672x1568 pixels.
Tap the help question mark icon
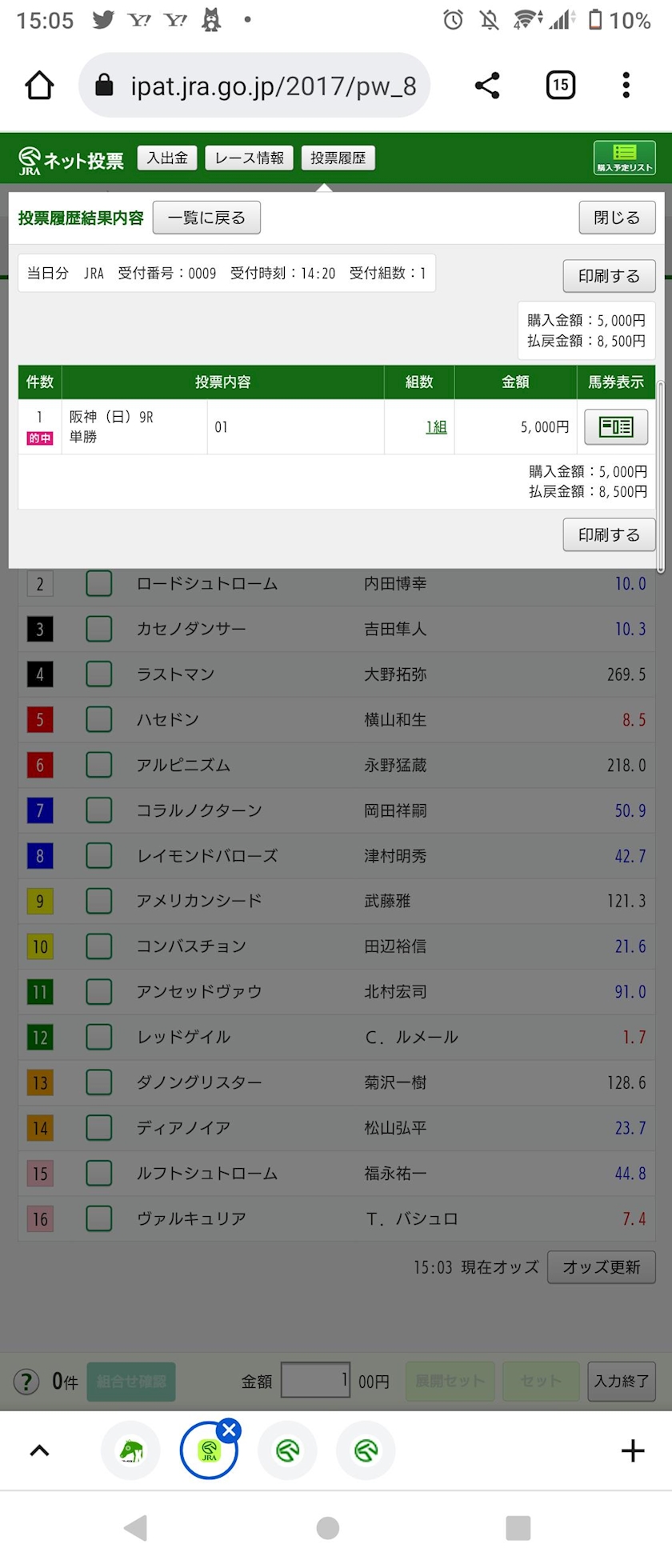click(26, 1381)
